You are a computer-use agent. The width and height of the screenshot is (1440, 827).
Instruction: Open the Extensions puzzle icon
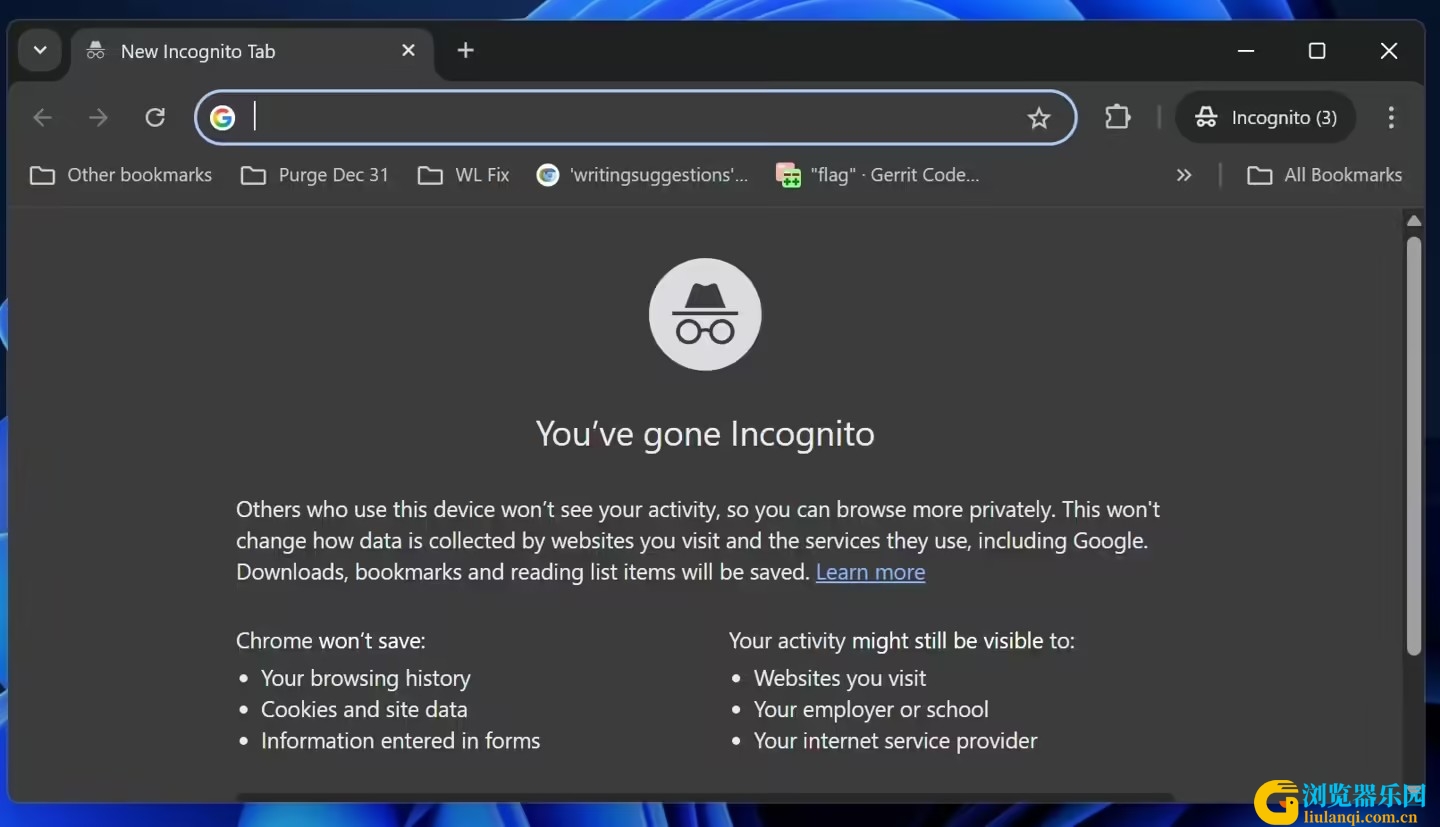click(1117, 117)
